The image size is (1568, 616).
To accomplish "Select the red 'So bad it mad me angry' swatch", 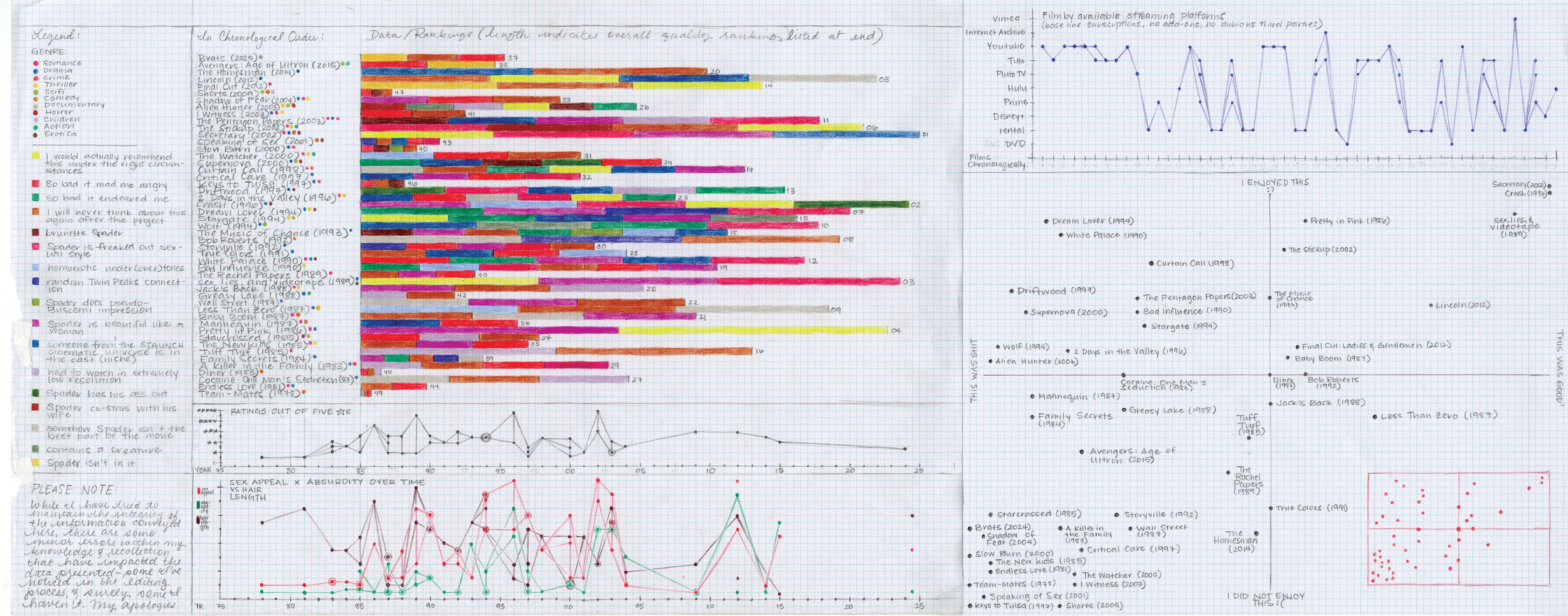I will pos(36,184).
